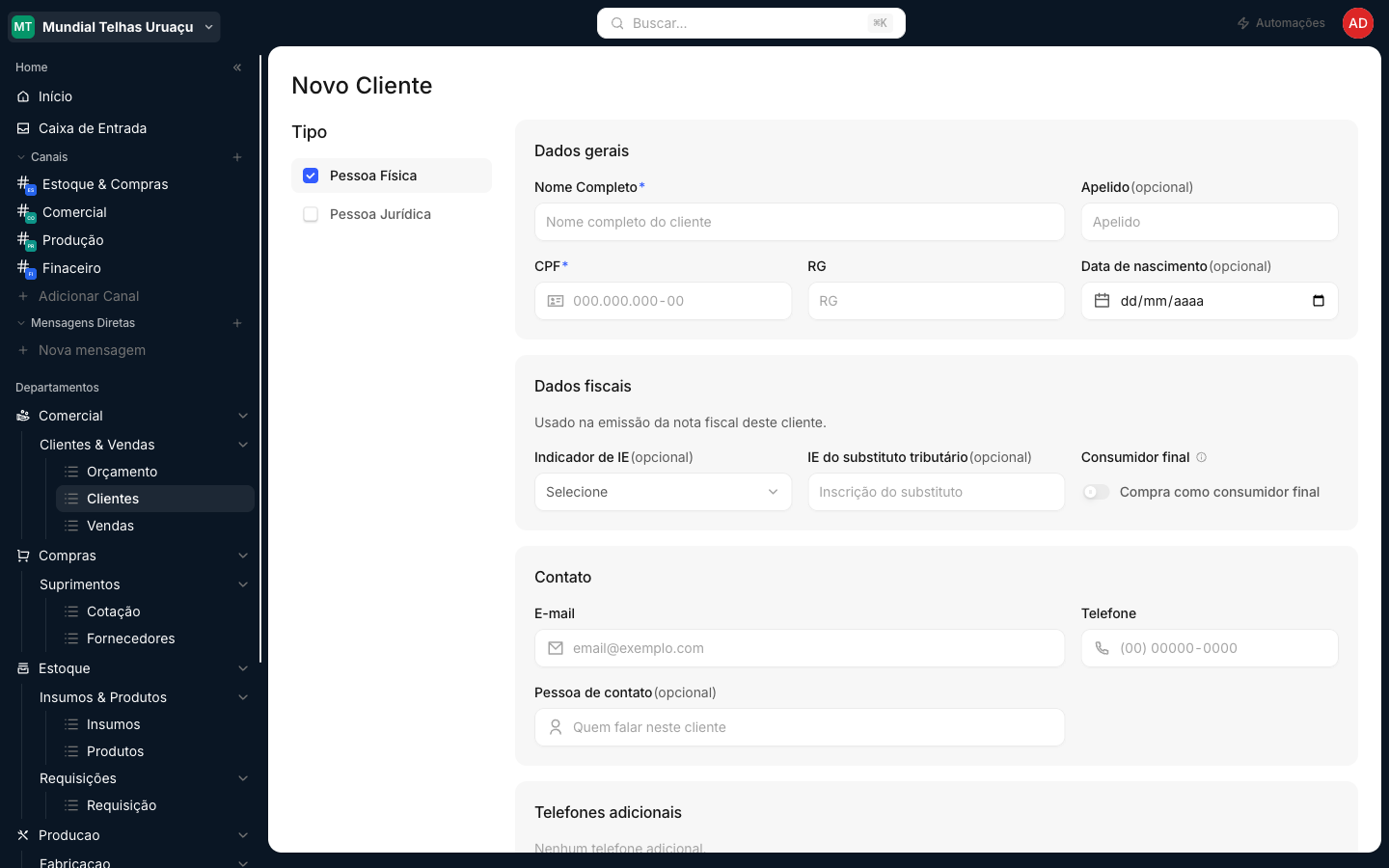The image size is (1389, 868).
Task: Click the hash icon for Produção channel
Action: (x=25, y=240)
